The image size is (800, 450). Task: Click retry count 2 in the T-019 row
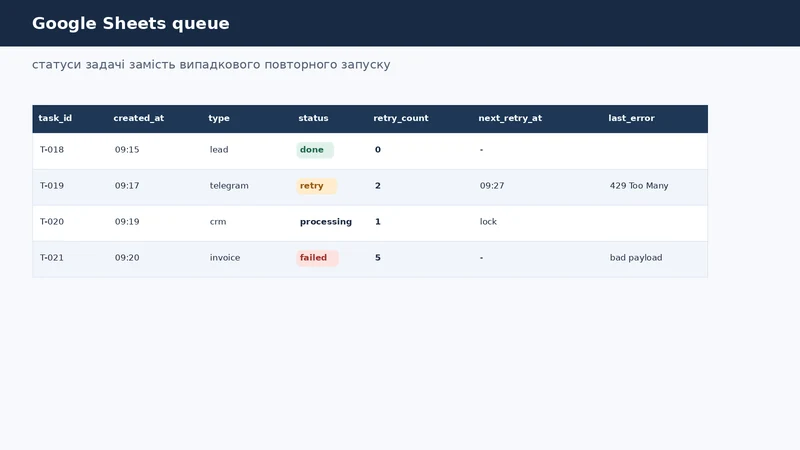tap(378, 186)
